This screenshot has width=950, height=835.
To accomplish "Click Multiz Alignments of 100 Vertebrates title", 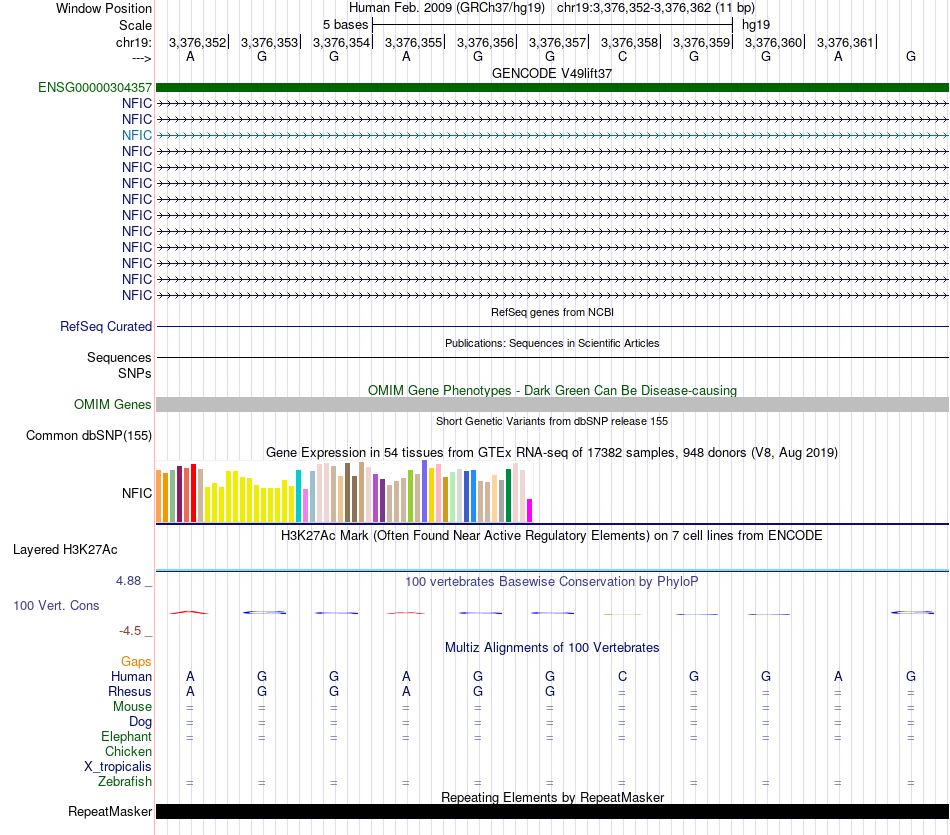I will 552,648.
